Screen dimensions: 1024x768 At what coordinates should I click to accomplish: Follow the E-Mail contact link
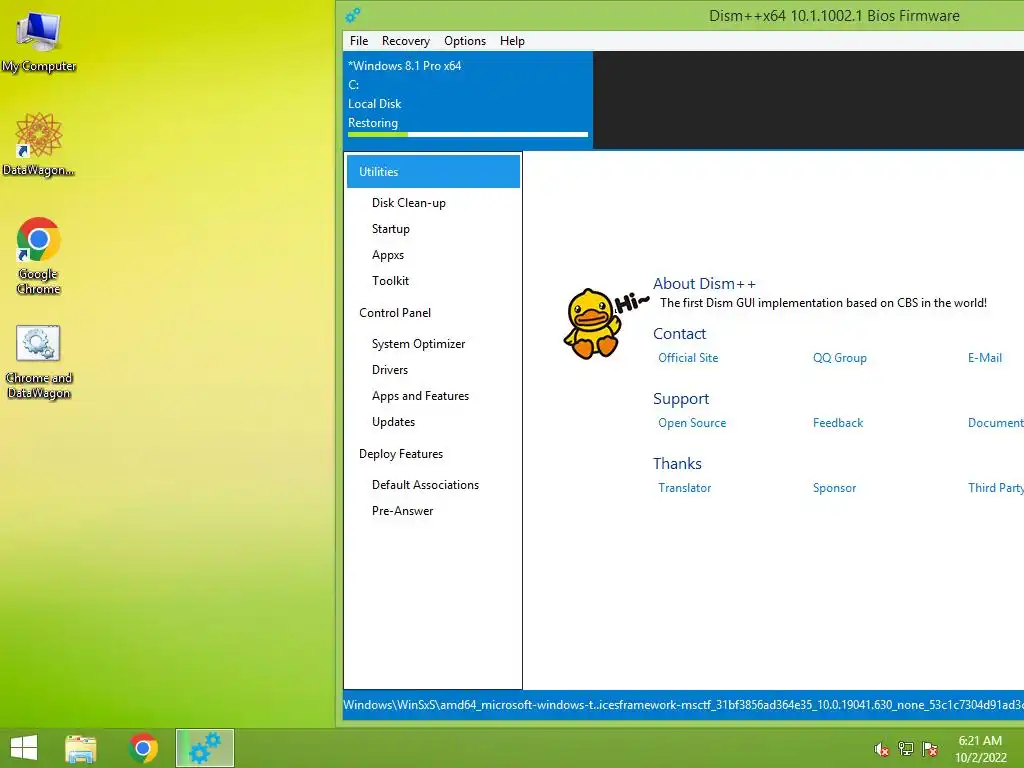tap(985, 358)
